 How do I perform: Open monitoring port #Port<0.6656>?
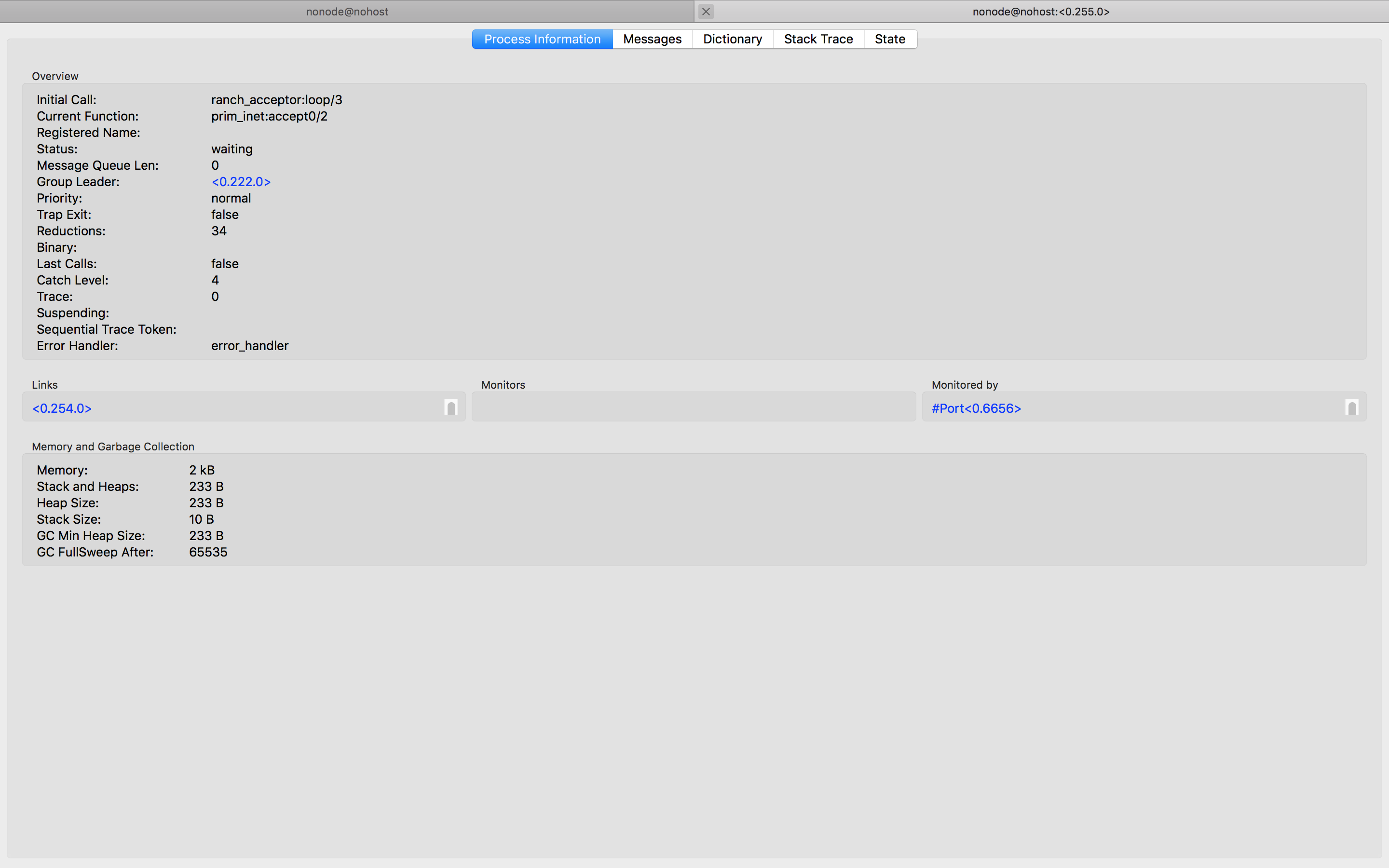tap(976, 409)
